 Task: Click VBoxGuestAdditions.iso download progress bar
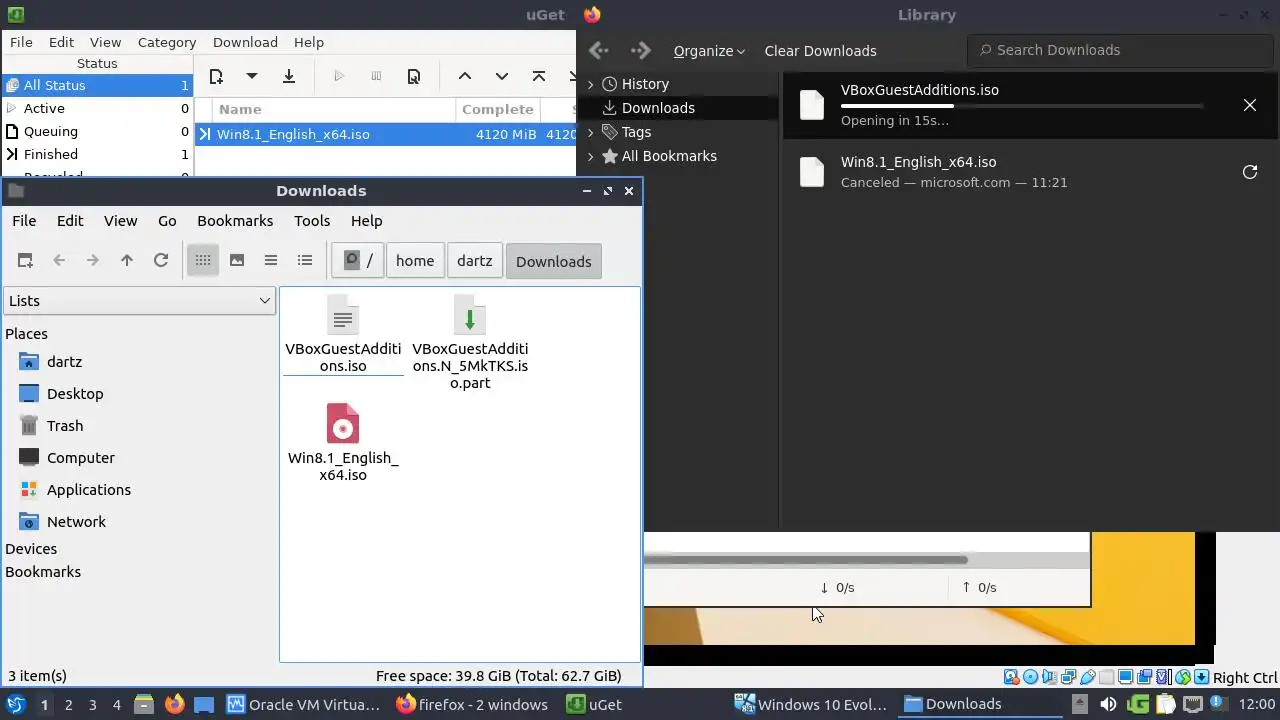pyautogui.click(x=1022, y=105)
